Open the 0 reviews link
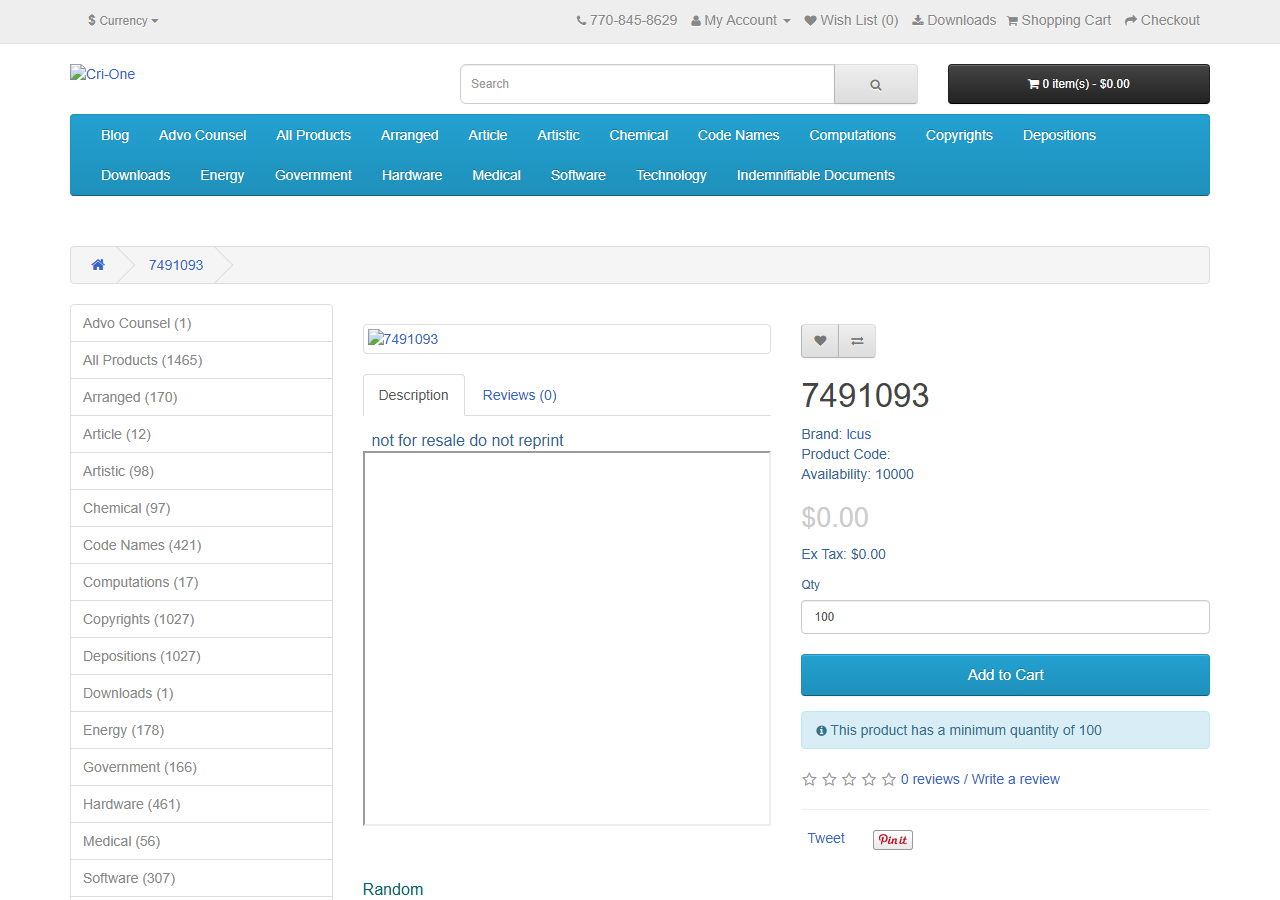This screenshot has width=1280, height=900. click(x=930, y=779)
